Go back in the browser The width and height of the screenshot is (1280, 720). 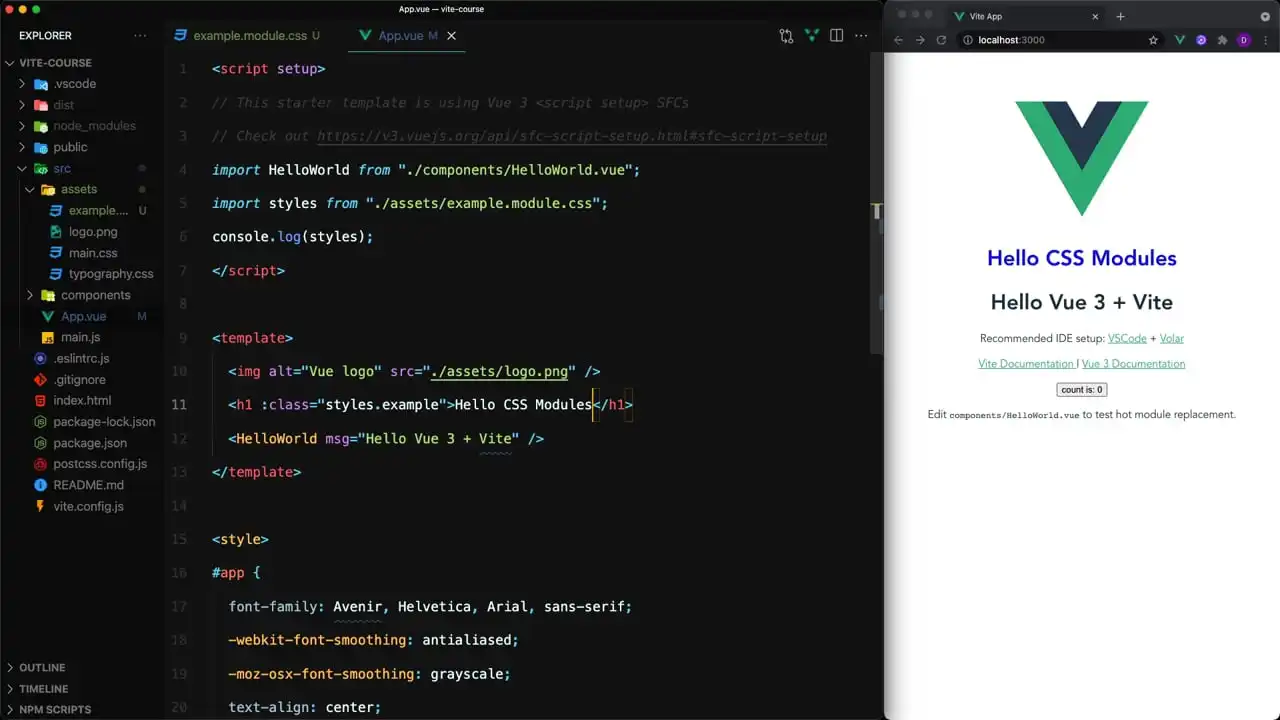click(898, 40)
